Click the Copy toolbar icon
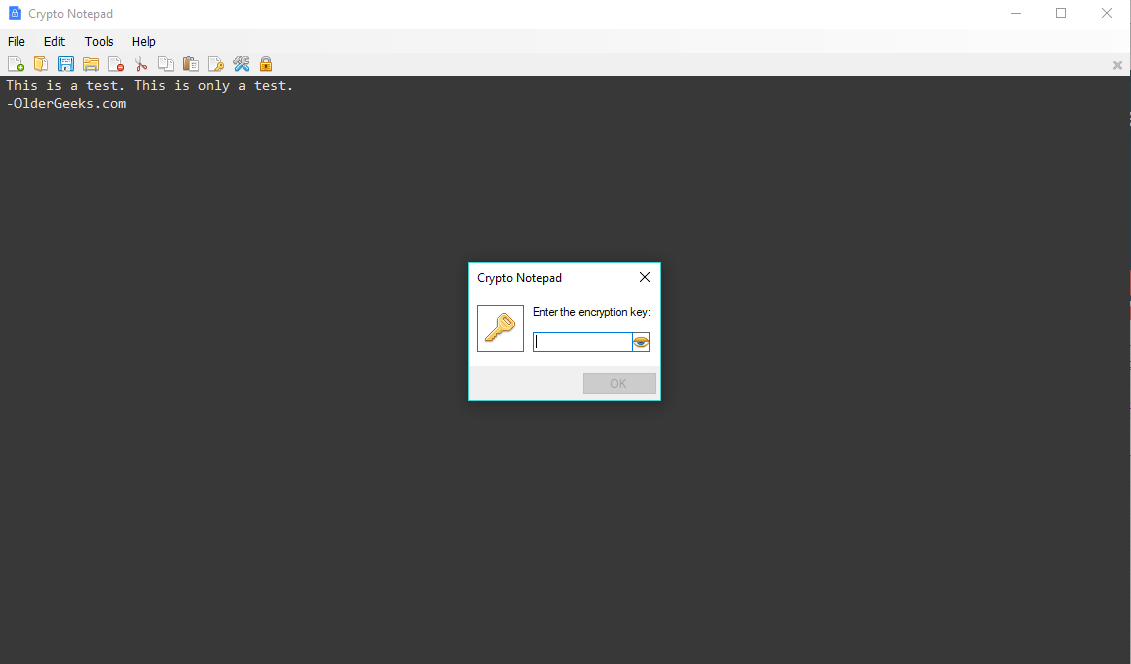 (x=166, y=64)
